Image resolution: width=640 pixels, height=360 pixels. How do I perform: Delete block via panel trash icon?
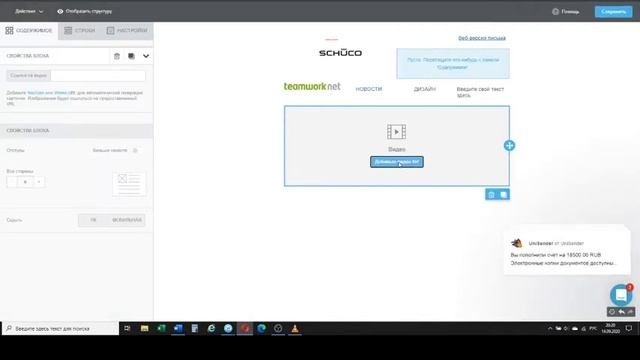coord(117,56)
